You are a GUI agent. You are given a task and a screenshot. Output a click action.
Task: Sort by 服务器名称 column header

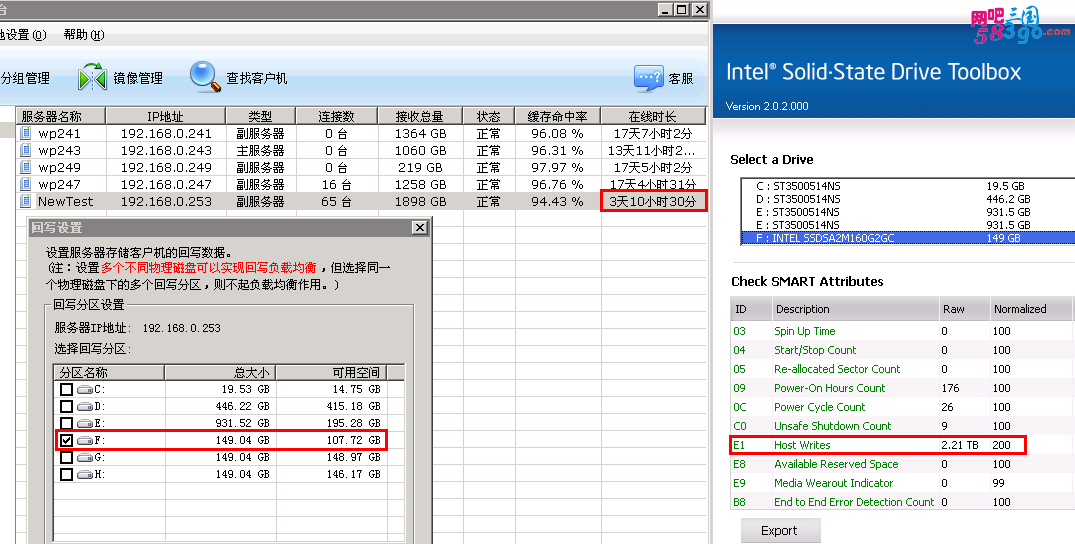[60, 116]
